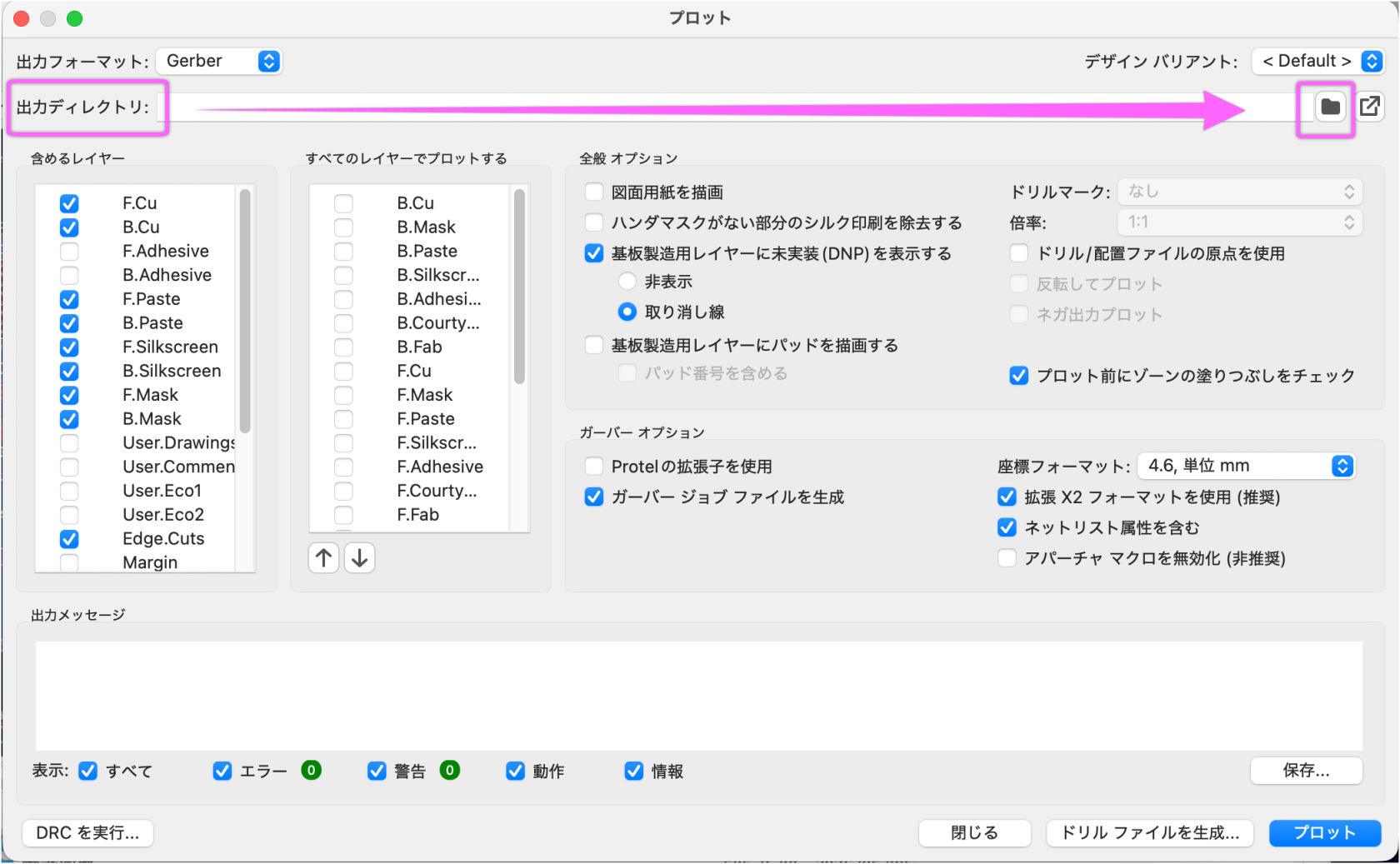Toggle the エラー message filter checkbox
The image size is (1400, 864).
point(222,772)
